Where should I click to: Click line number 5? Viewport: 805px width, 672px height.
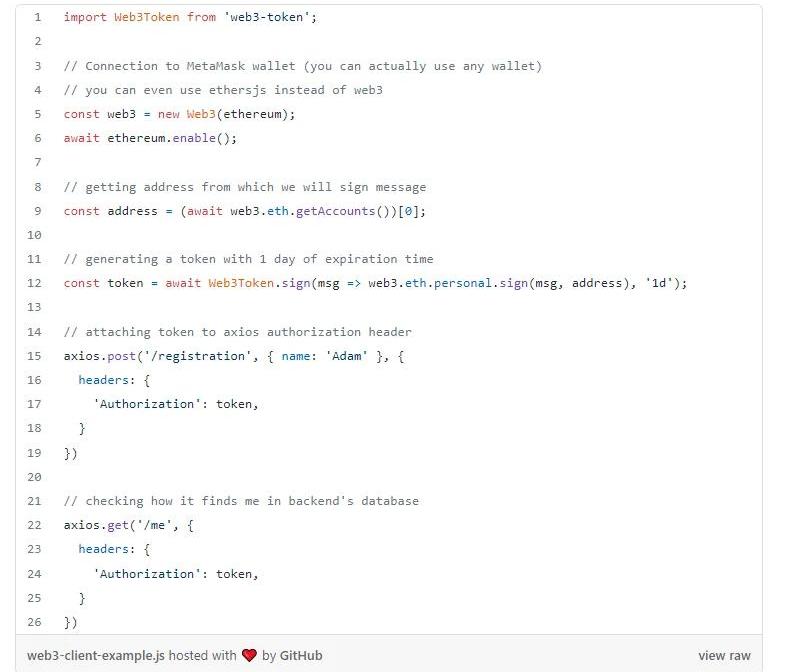coord(37,114)
